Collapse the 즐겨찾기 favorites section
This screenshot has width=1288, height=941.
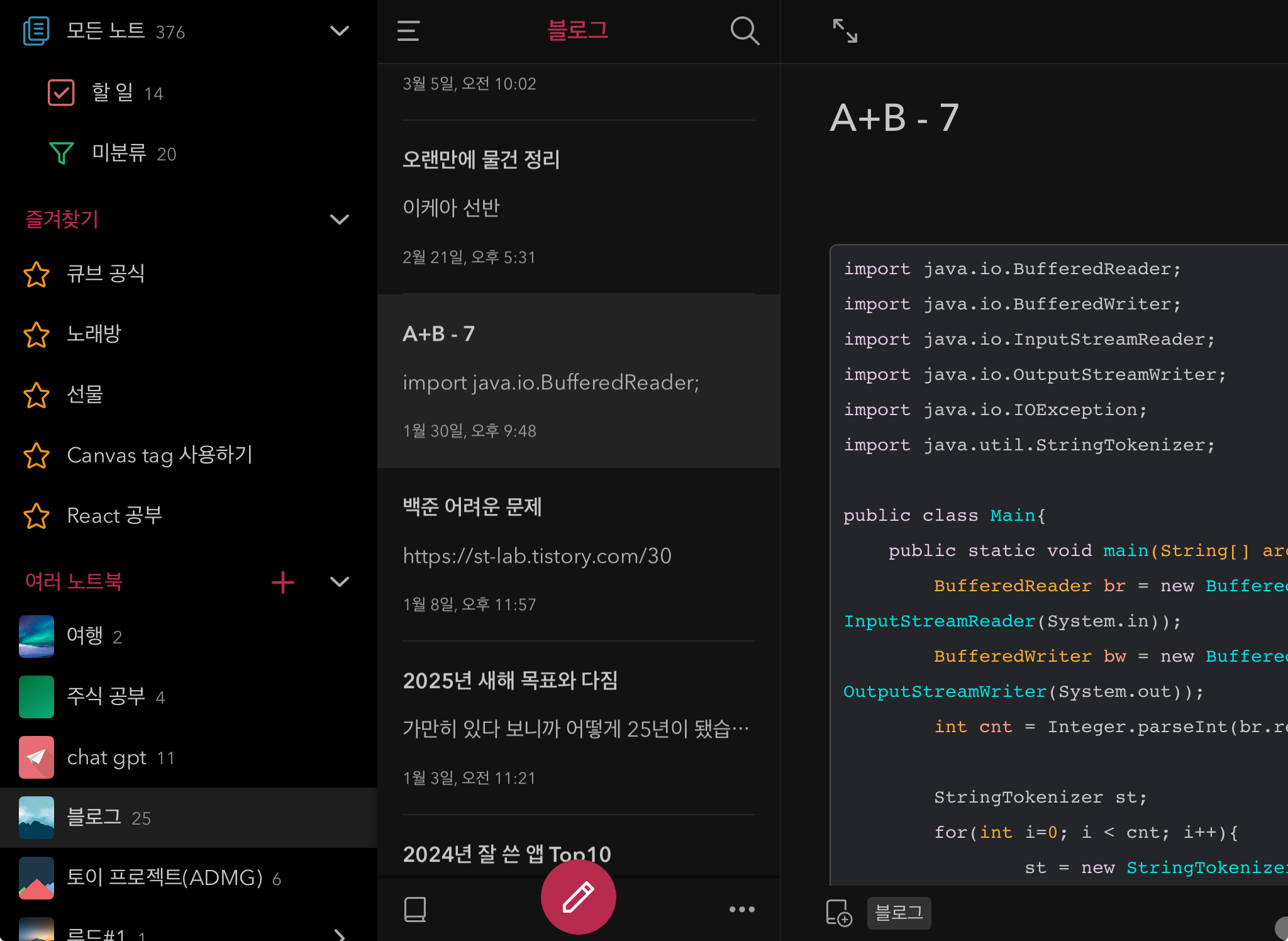(340, 220)
